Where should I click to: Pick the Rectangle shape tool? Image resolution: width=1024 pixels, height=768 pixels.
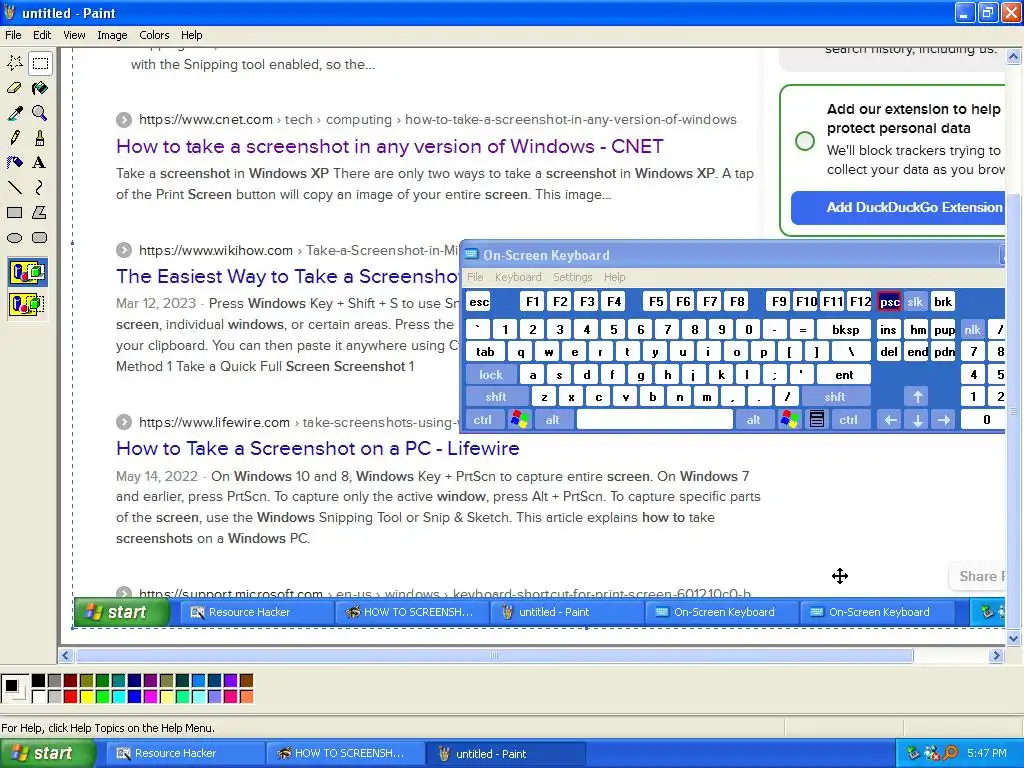click(x=14, y=212)
